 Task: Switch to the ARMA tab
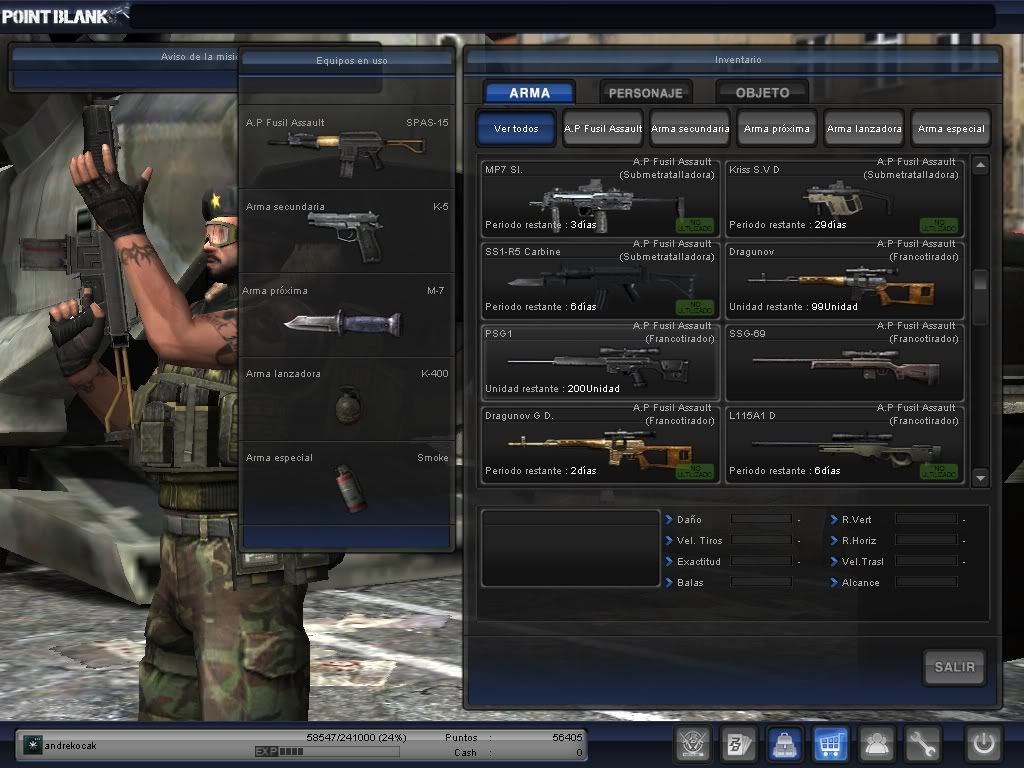click(530, 93)
